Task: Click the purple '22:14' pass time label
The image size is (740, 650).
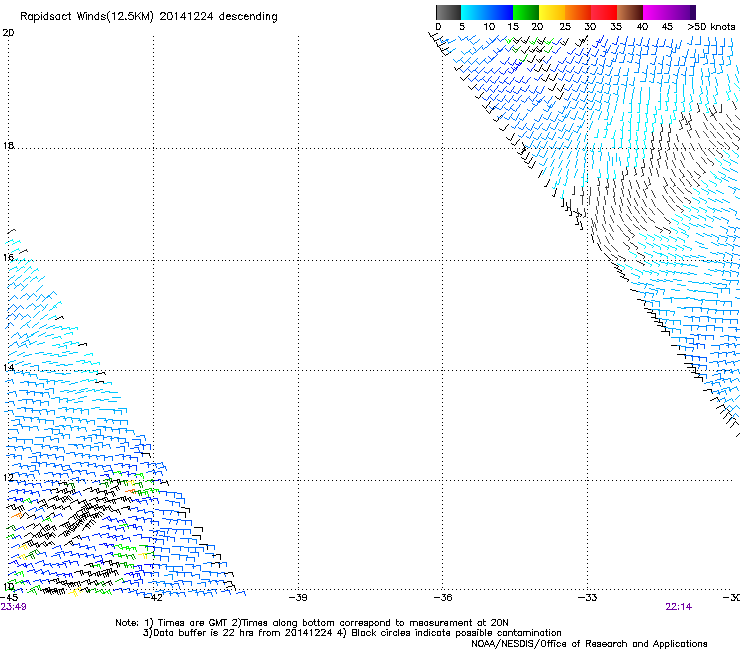Action: [679, 607]
